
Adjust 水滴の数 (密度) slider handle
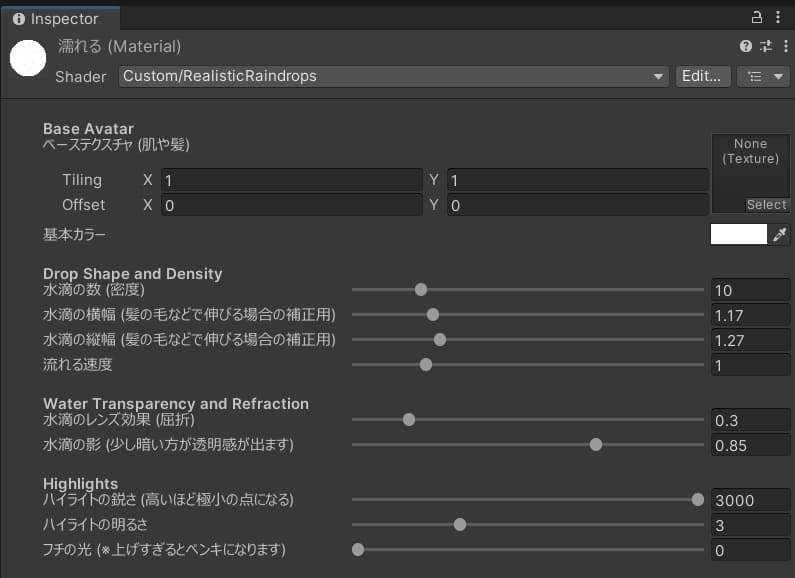[x=421, y=290]
